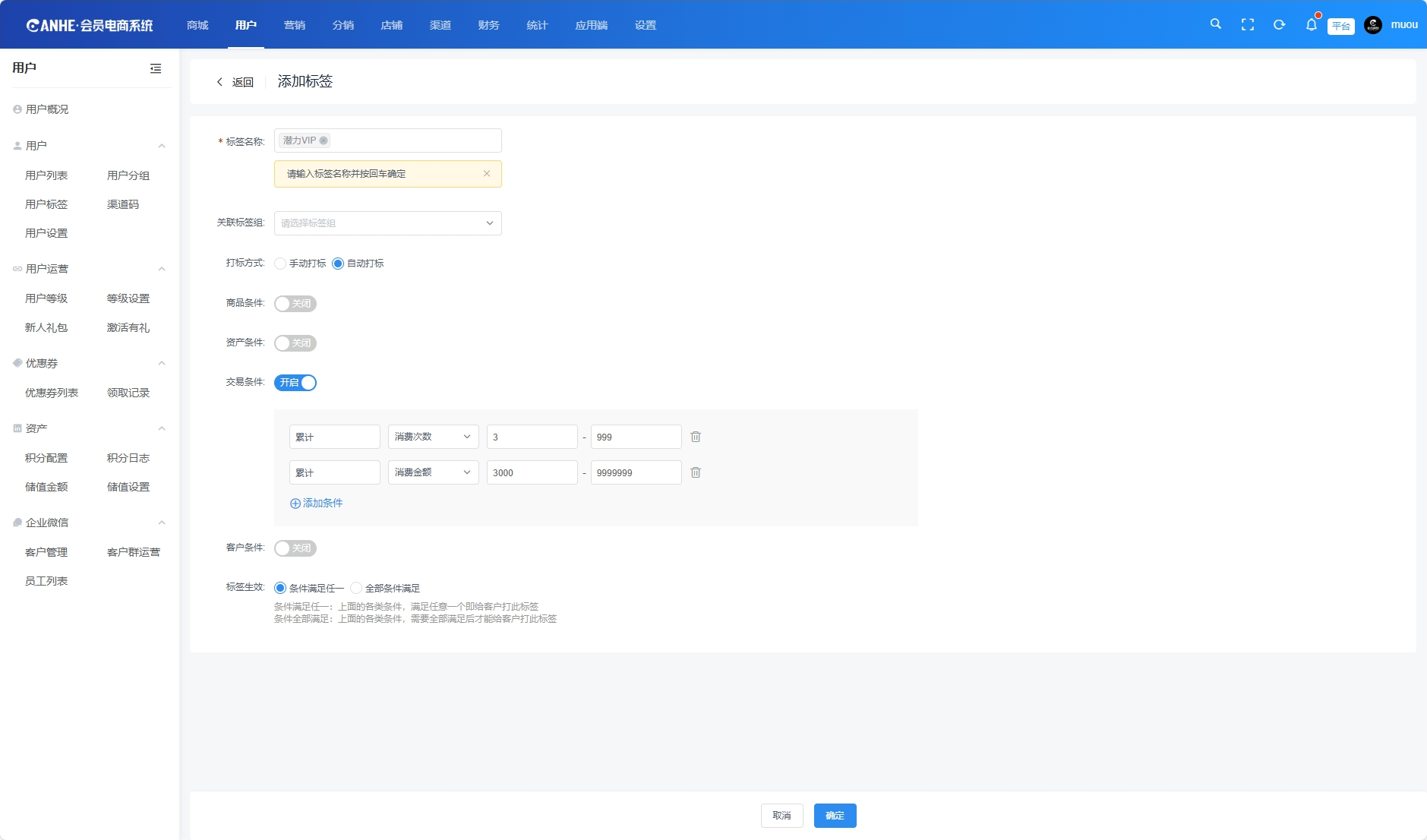1427x840 pixels.
Task: Collapse the 用户运营 sidebar section
Action: coord(162,269)
